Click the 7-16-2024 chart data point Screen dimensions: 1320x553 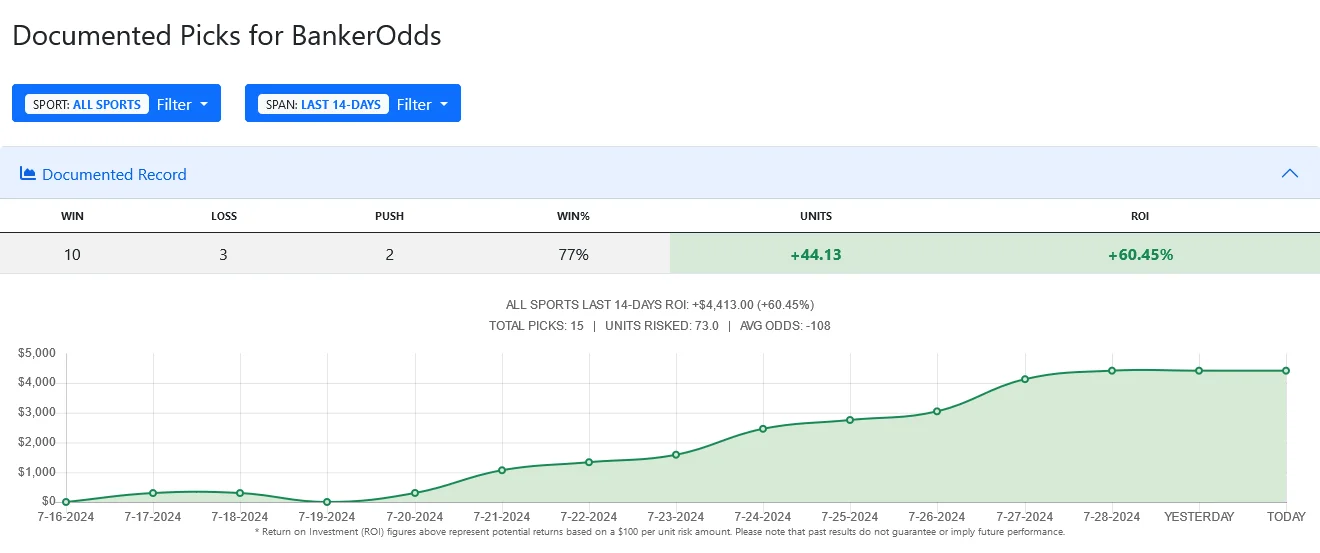[66, 502]
